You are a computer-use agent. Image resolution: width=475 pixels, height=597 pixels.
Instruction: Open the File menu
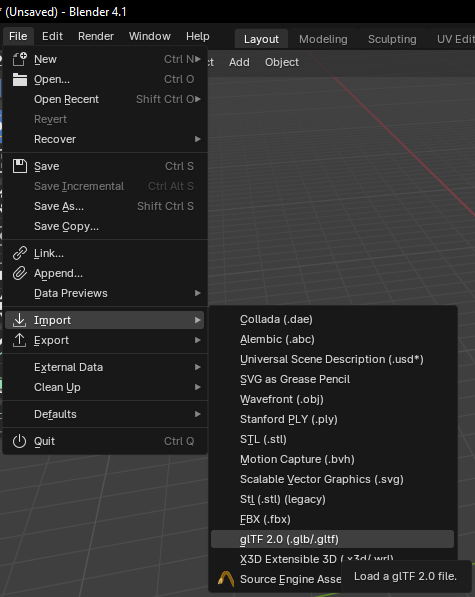[x=18, y=36]
